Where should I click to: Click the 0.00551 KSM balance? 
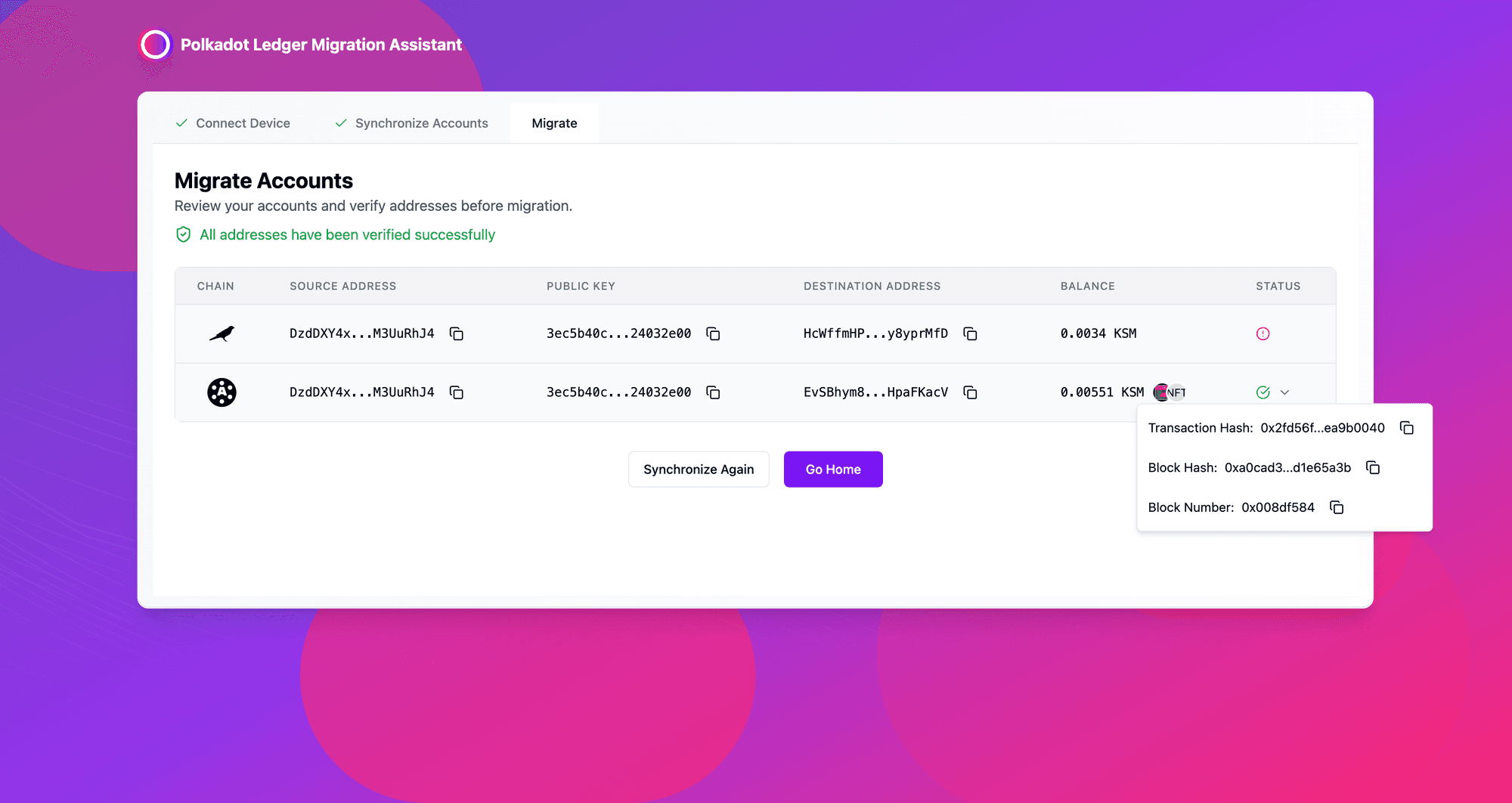coord(1102,392)
